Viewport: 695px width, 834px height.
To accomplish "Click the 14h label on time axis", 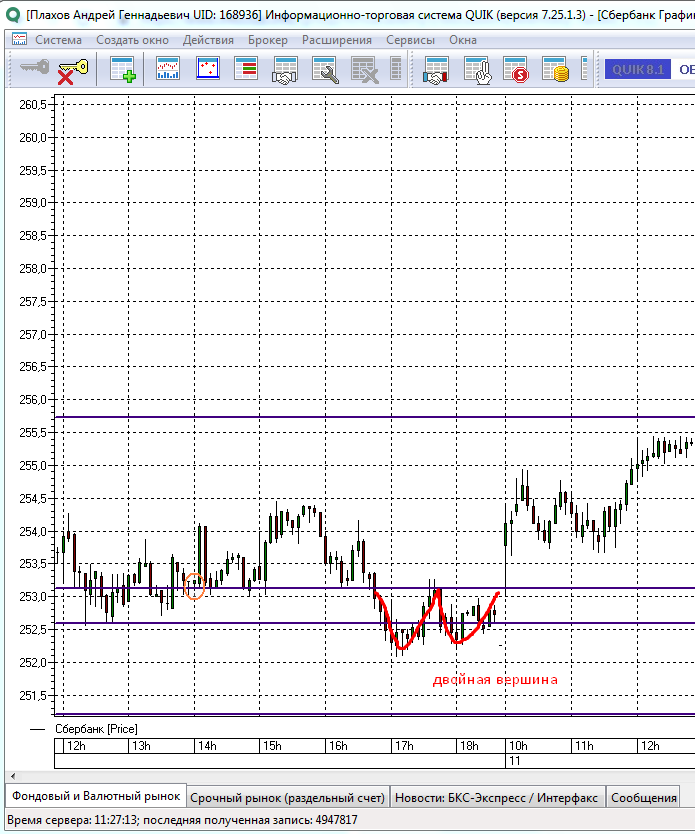I will click(207, 746).
